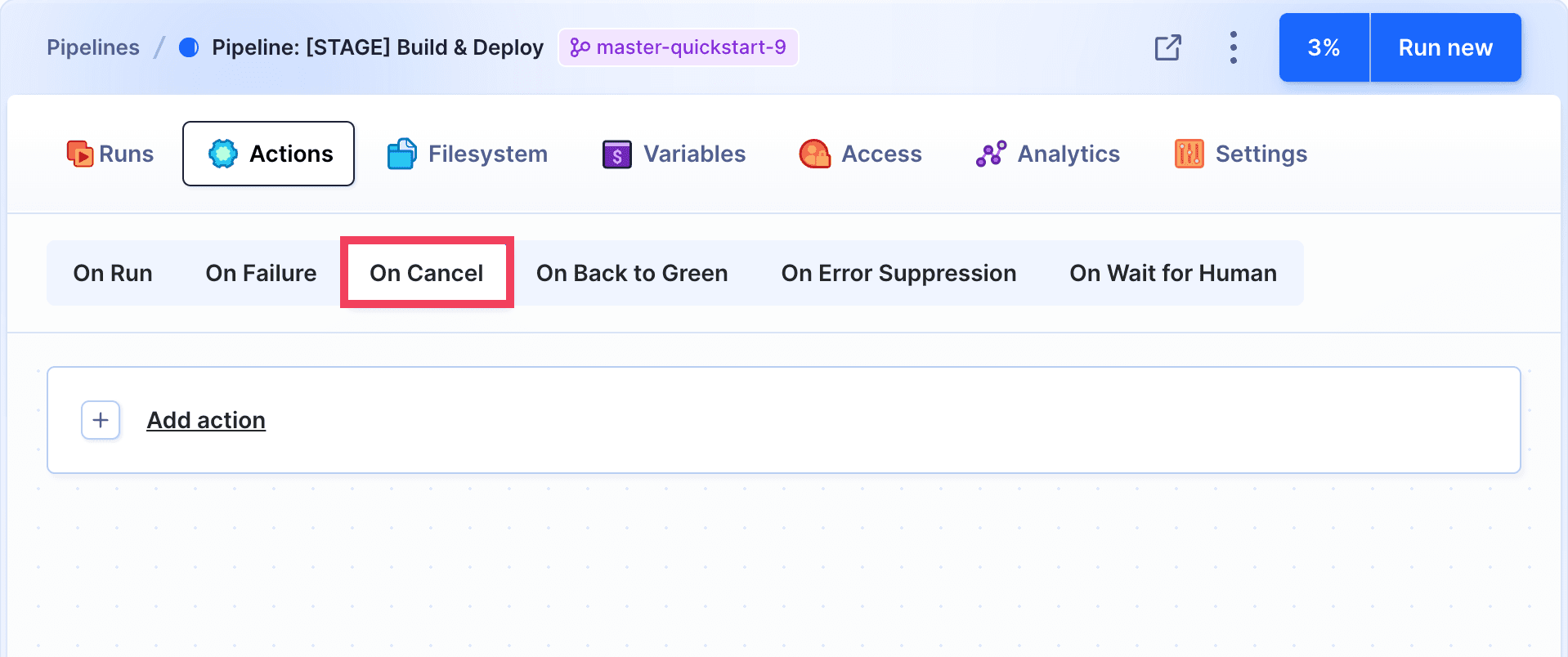Image resolution: width=1568 pixels, height=657 pixels.
Task: Click the Settings sliders icon
Action: click(1189, 154)
